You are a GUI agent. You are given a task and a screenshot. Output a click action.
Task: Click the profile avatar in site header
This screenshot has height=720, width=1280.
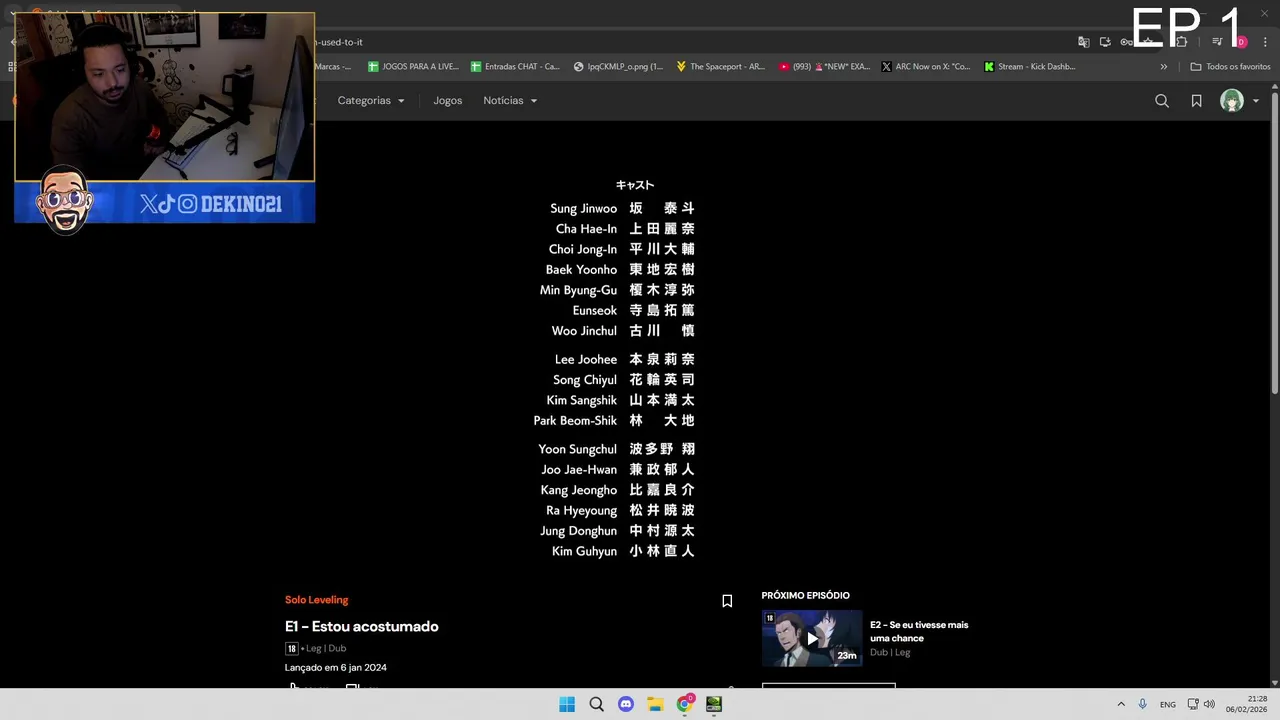click(1232, 101)
